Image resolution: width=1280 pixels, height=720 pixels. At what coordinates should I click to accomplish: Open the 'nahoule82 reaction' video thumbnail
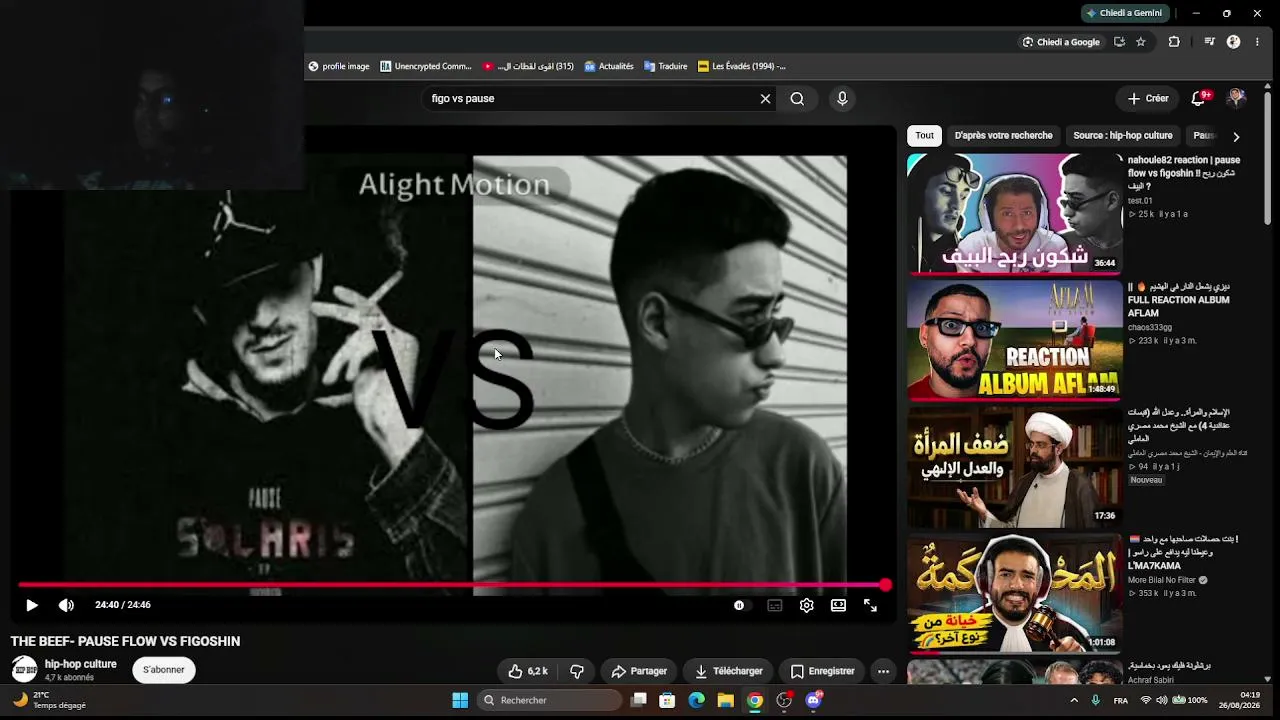click(1014, 214)
